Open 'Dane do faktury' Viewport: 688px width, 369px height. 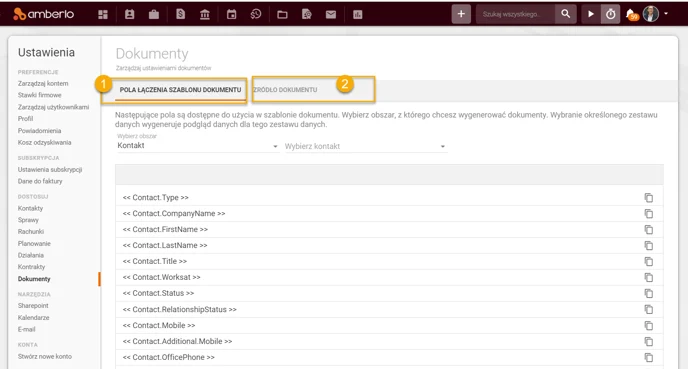click(x=40, y=181)
